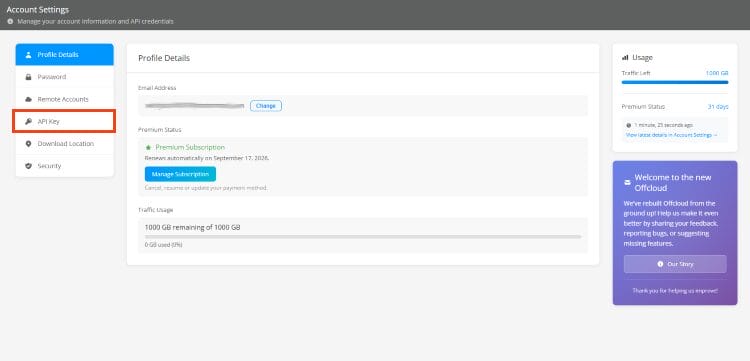Open the Profile Details tab
Viewport: 750px width, 361px height.
click(x=65, y=55)
